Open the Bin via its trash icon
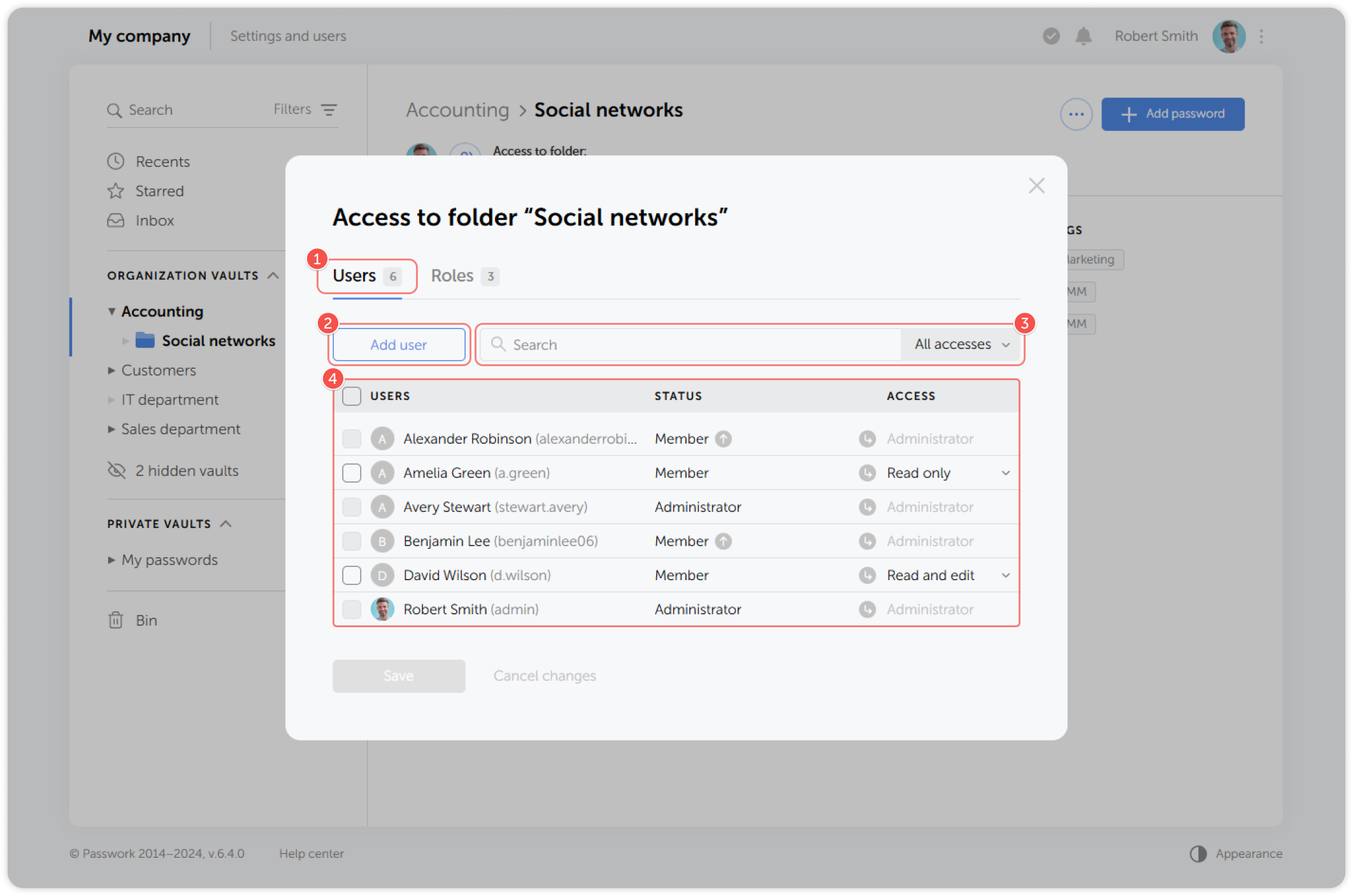Viewport: 1353px width, 896px height. point(115,620)
